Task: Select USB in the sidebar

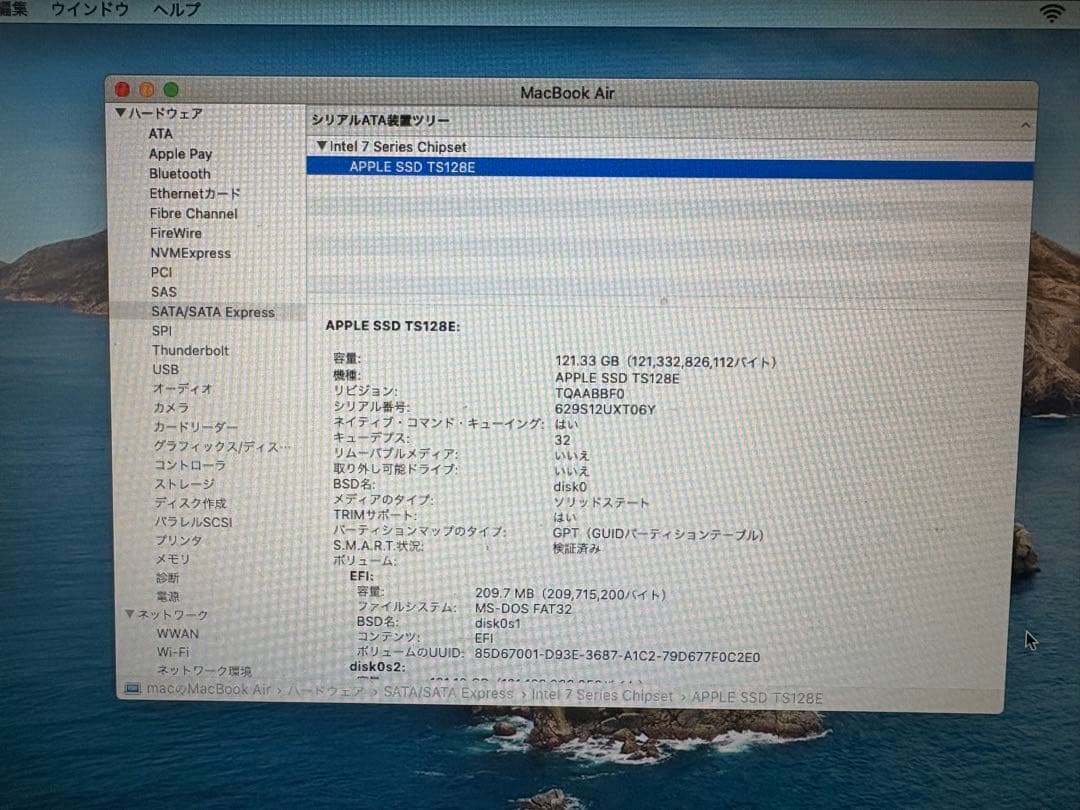Action: [165, 369]
